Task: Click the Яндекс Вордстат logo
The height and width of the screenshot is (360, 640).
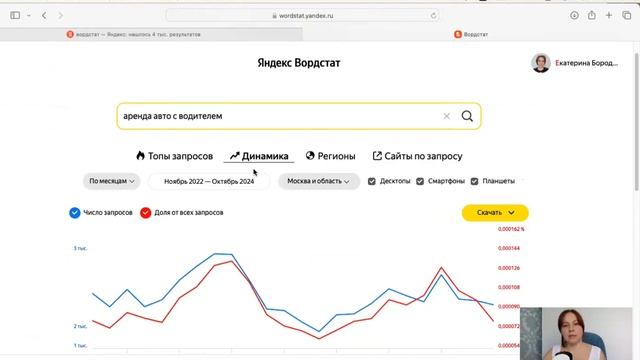Action: pyautogui.click(x=299, y=63)
